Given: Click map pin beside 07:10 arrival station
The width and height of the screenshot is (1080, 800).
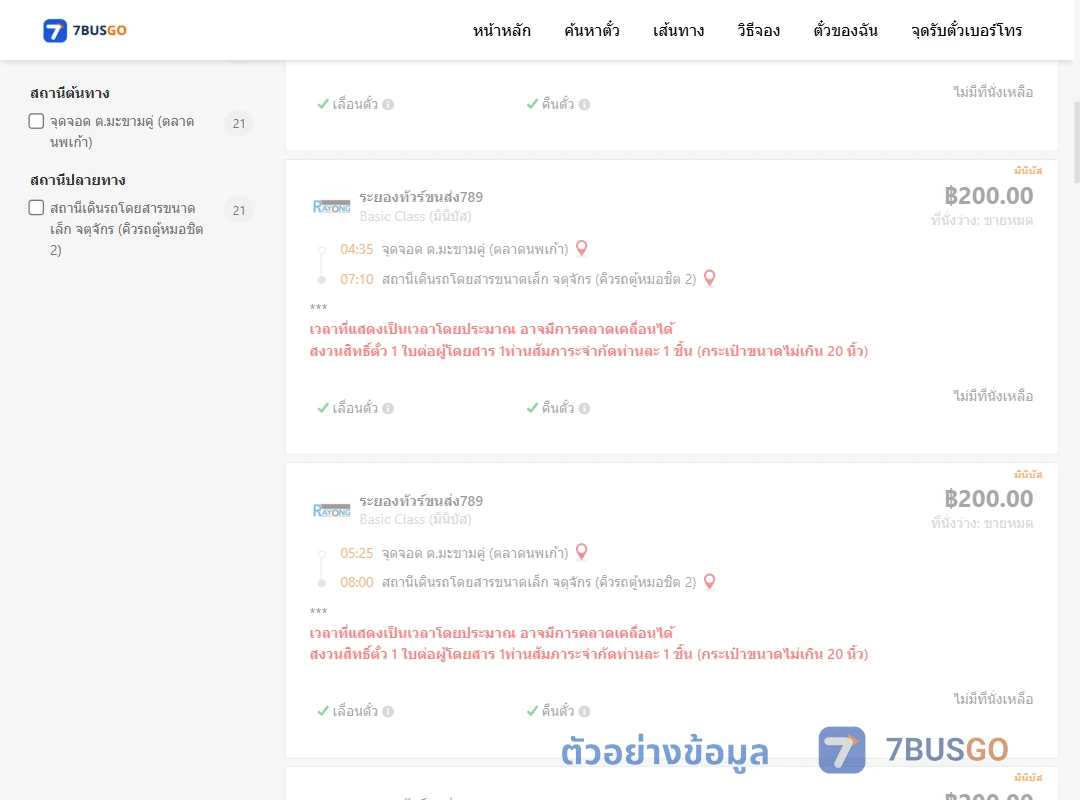Looking at the screenshot, I should pos(709,278).
